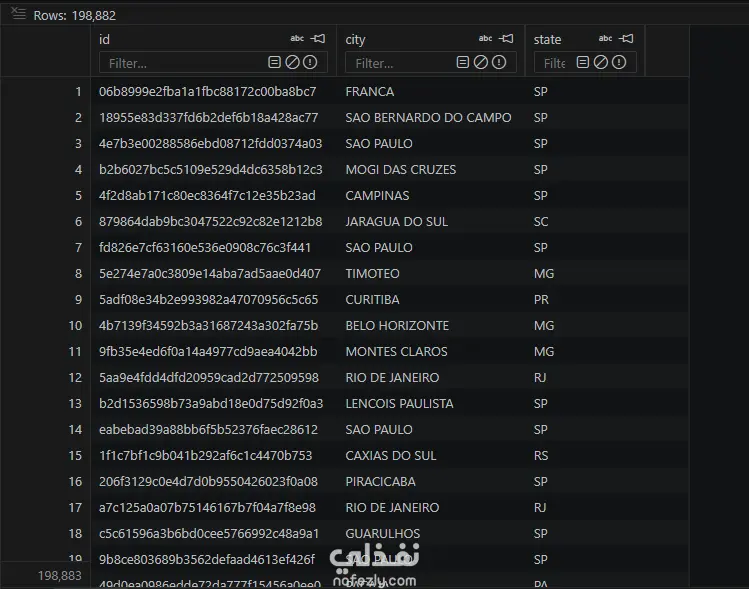
Task: Select the MONTES CLAROS cell
Action: click(x=396, y=352)
